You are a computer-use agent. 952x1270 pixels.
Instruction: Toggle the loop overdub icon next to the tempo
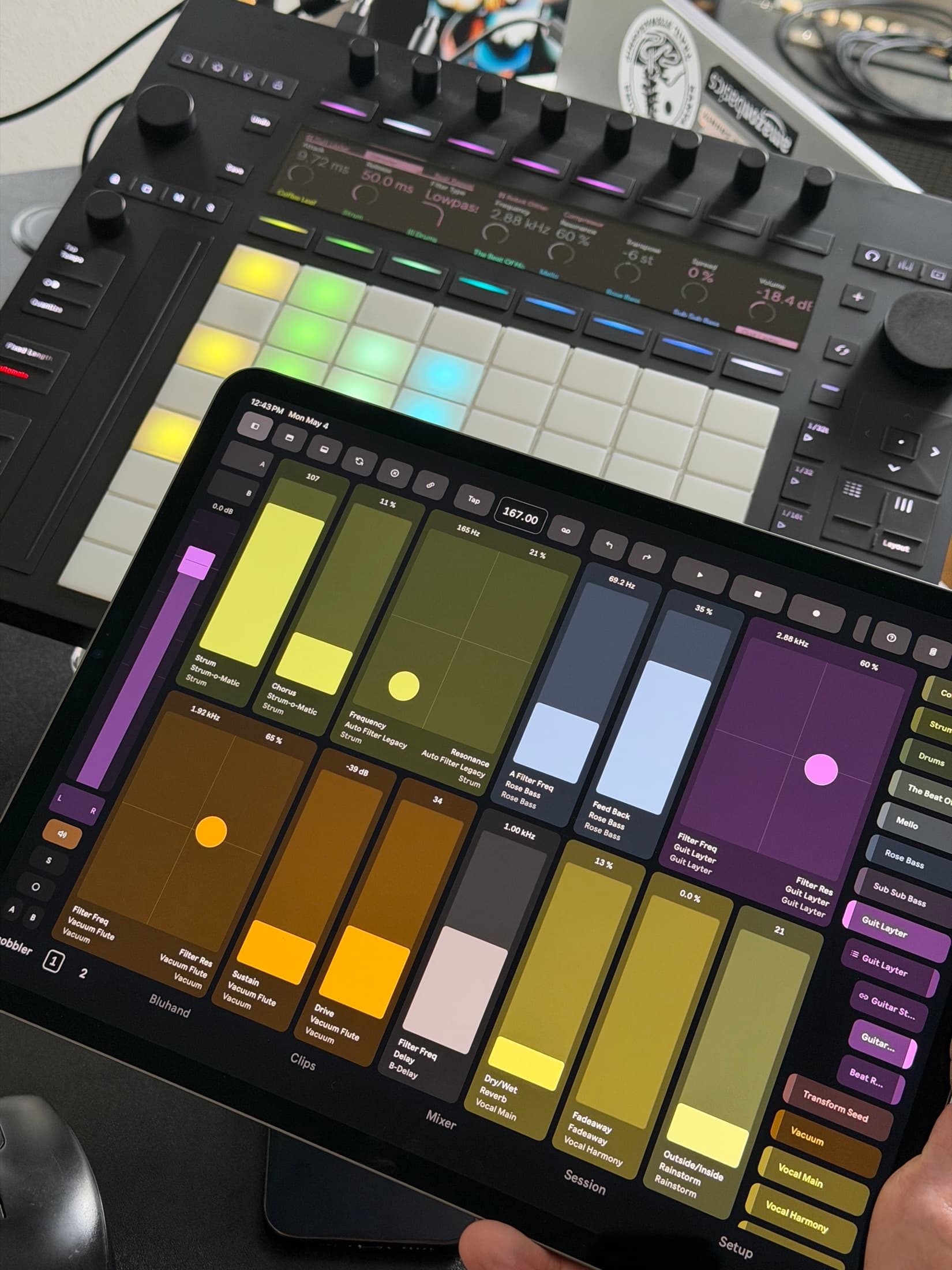coord(566,531)
